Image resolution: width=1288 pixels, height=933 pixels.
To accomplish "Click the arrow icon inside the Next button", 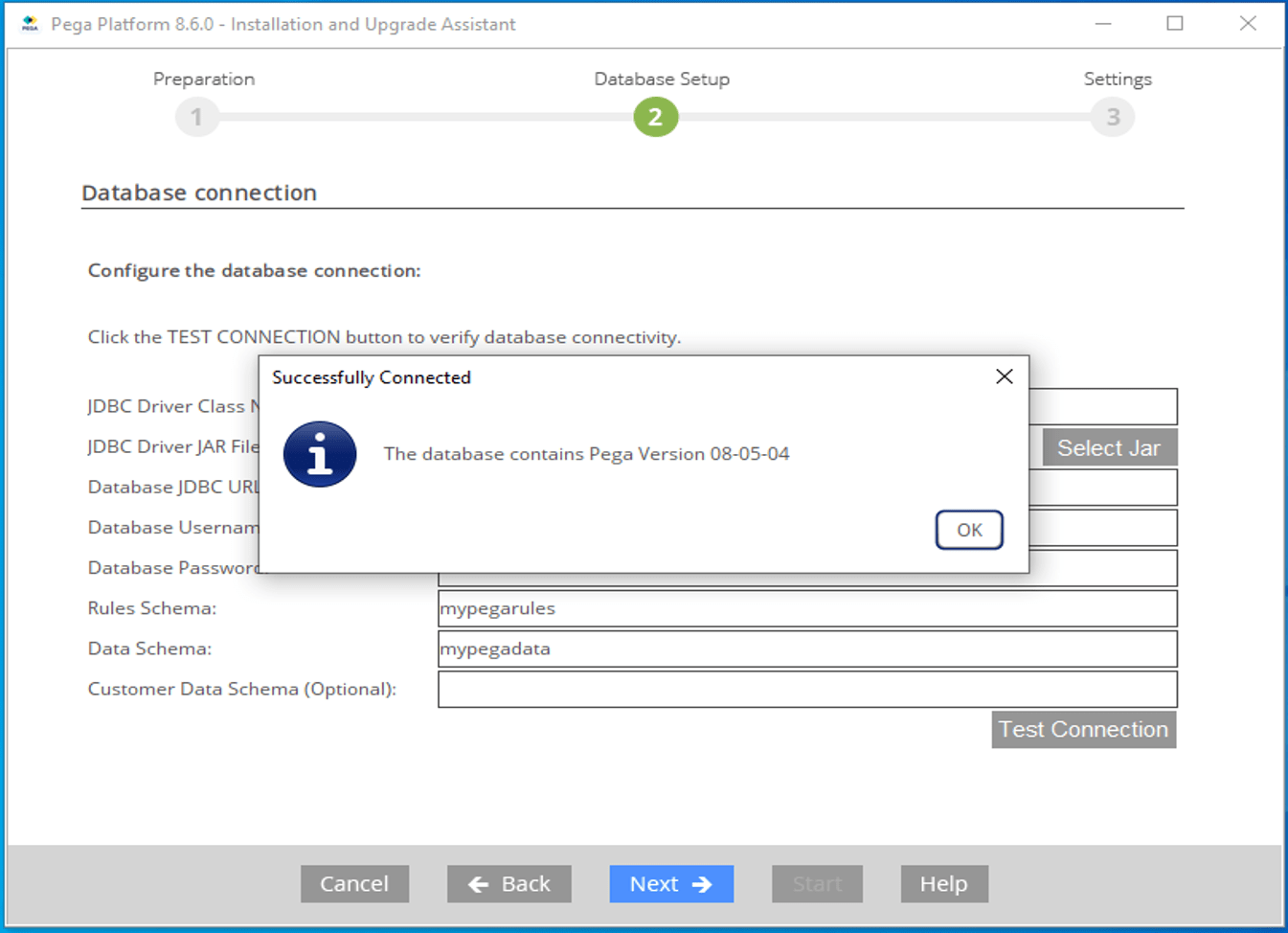I will pos(700,883).
